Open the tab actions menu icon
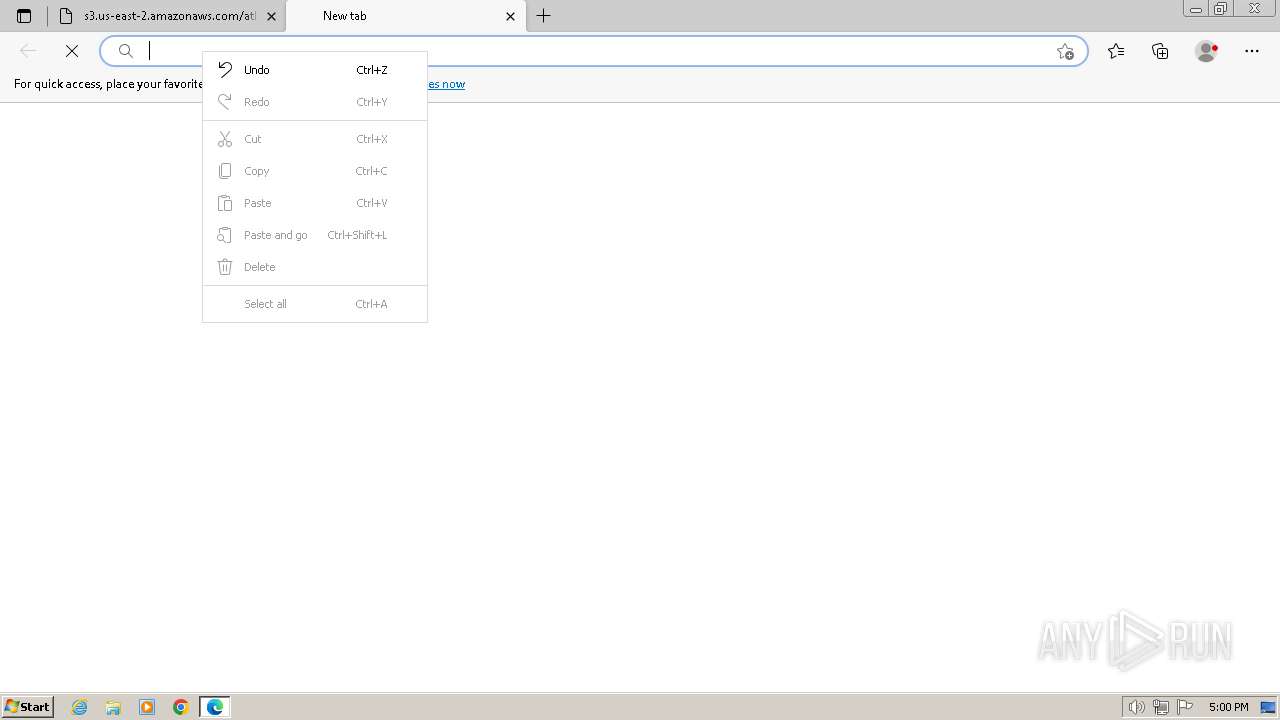The width and height of the screenshot is (1280, 720). 24,16
